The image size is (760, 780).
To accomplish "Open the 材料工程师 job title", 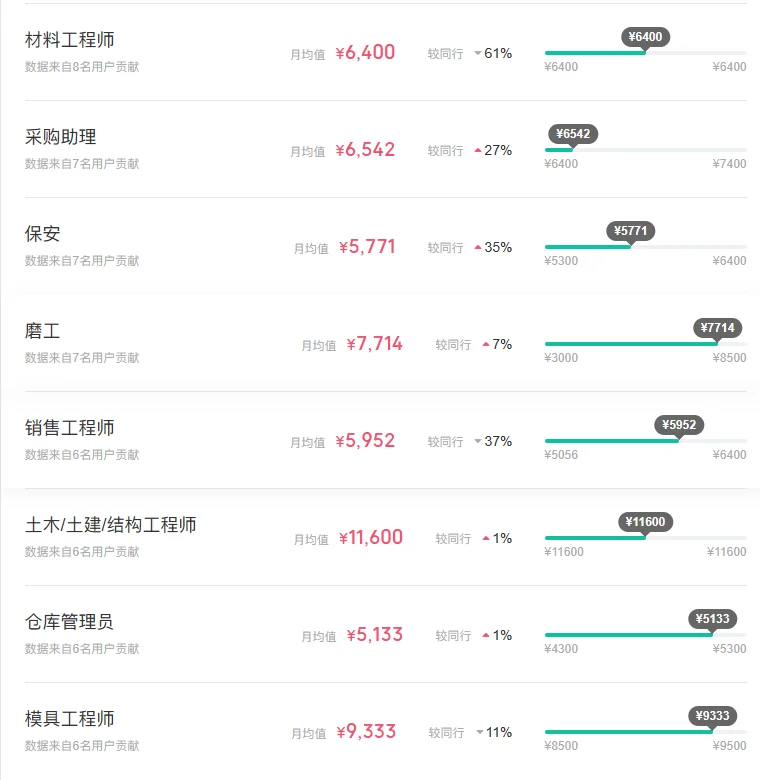I will [70, 40].
